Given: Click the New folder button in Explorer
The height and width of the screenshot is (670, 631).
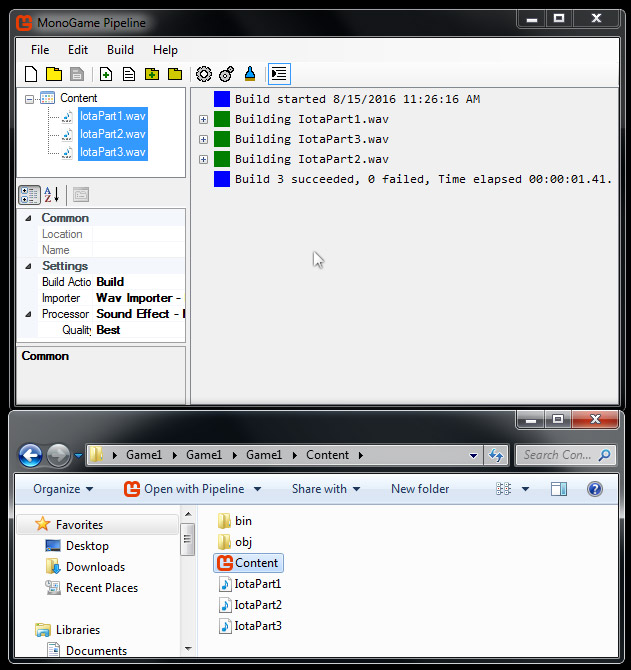Looking at the screenshot, I should pyautogui.click(x=420, y=489).
